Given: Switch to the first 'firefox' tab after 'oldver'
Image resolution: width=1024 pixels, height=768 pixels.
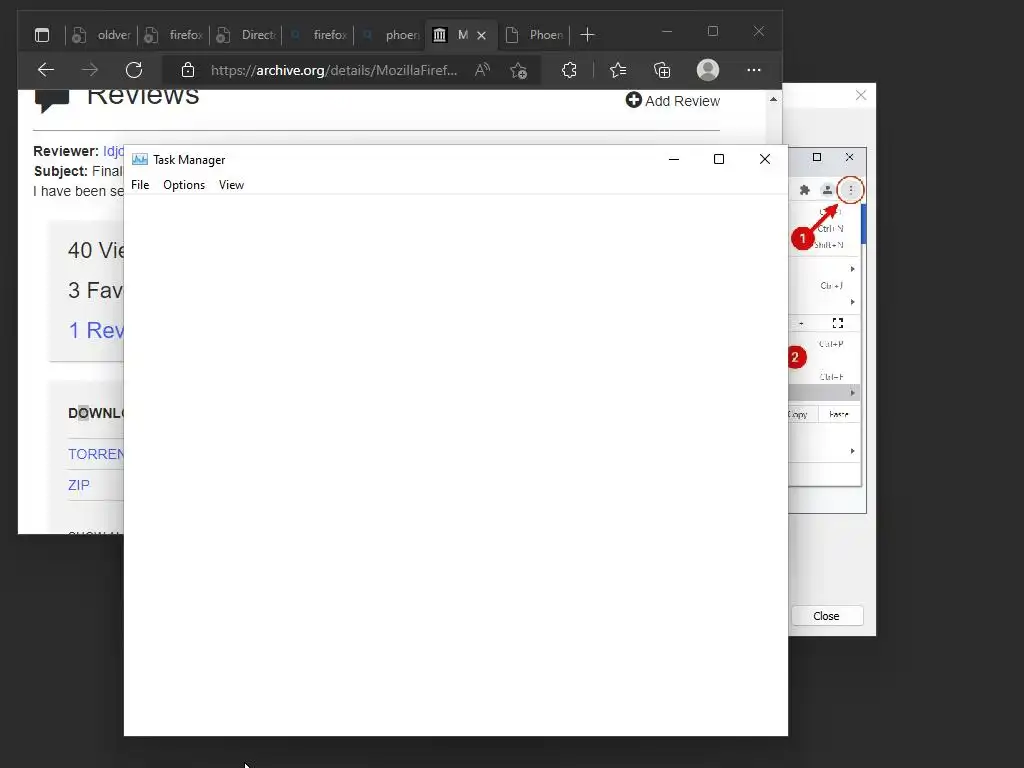Looking at the screenshot, I should click(x=174, y=35).
